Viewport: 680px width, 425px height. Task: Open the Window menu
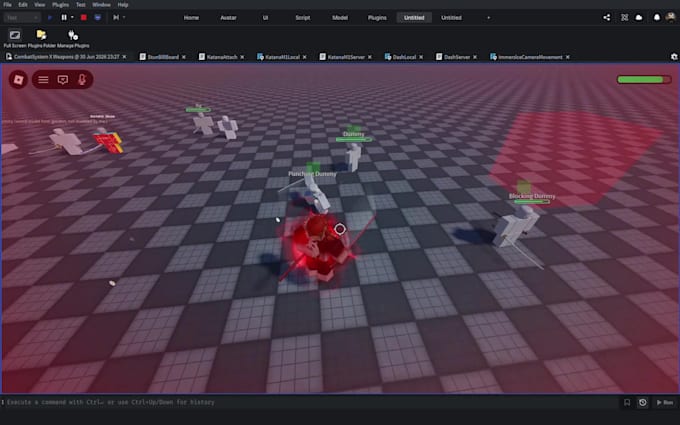[x=101, y=5]
